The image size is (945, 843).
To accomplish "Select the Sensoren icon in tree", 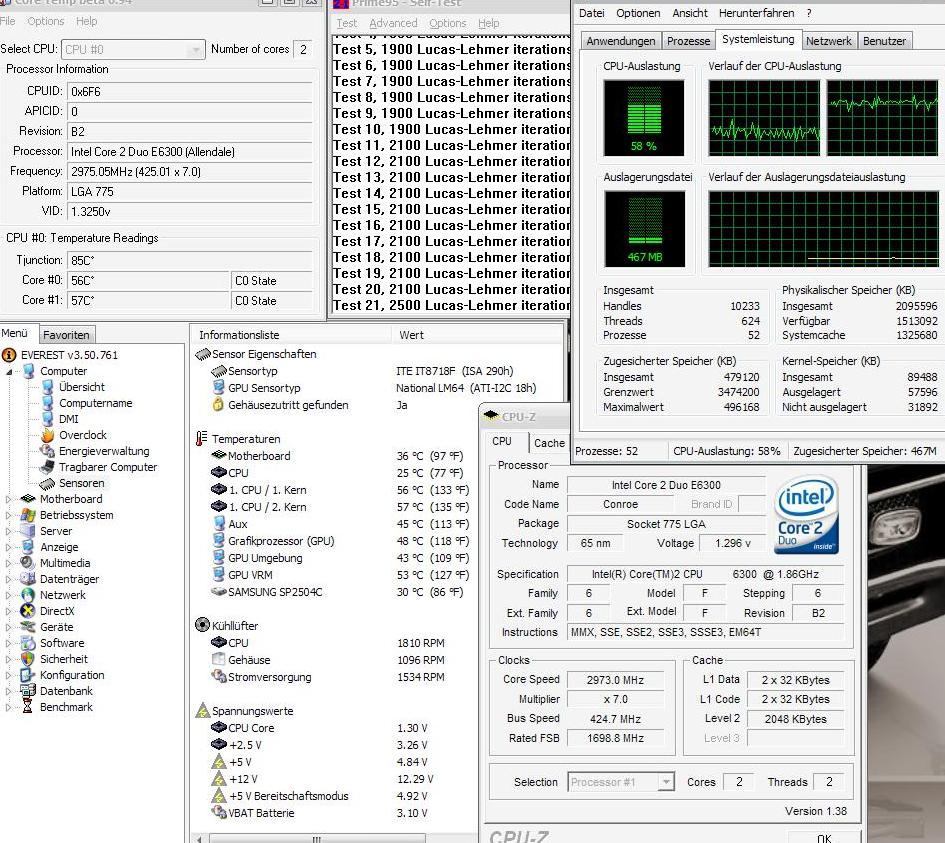I will pyautogui.click(x=48, y=483).
